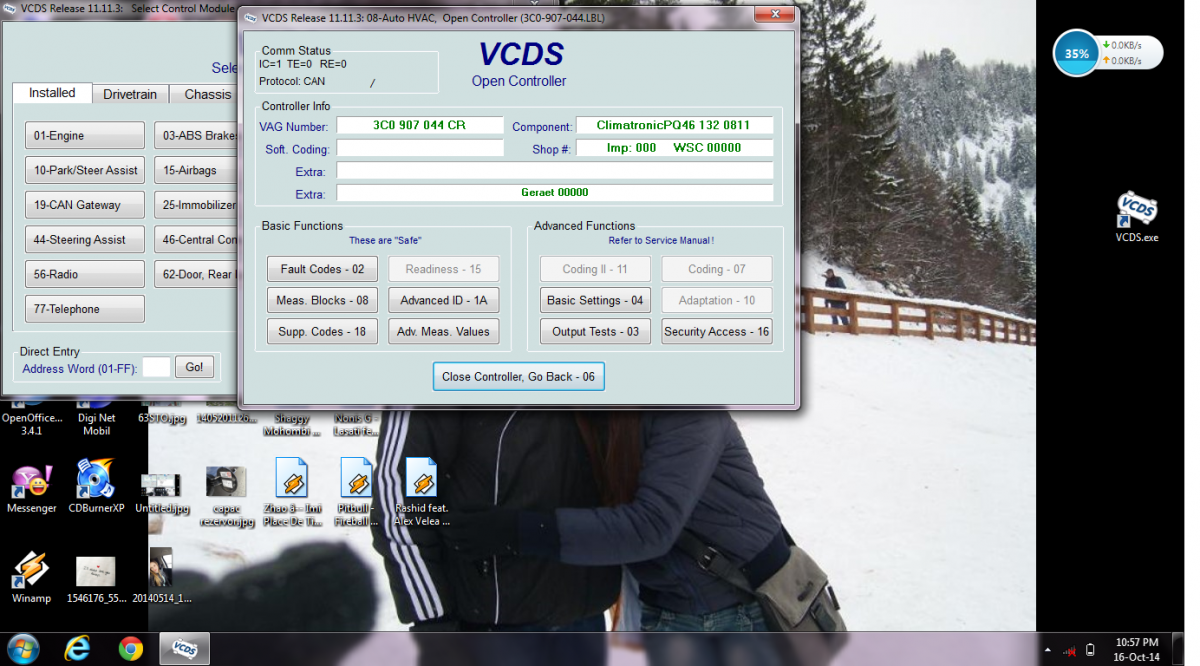
Task: Select module 62-Door, Rear
Action: (196, 274)
